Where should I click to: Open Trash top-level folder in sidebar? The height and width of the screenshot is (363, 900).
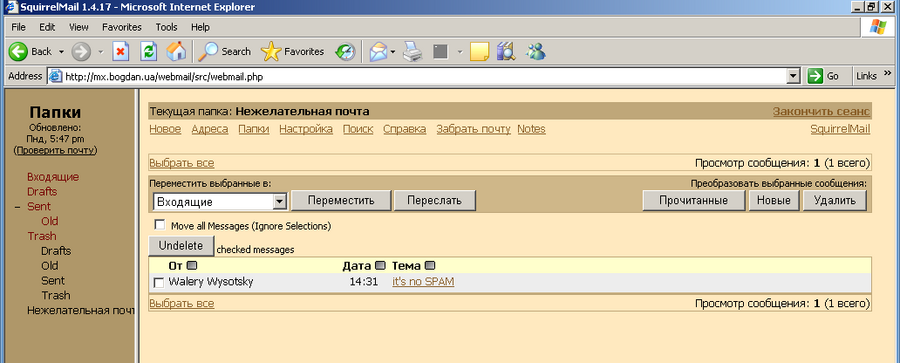coord(42,236)
